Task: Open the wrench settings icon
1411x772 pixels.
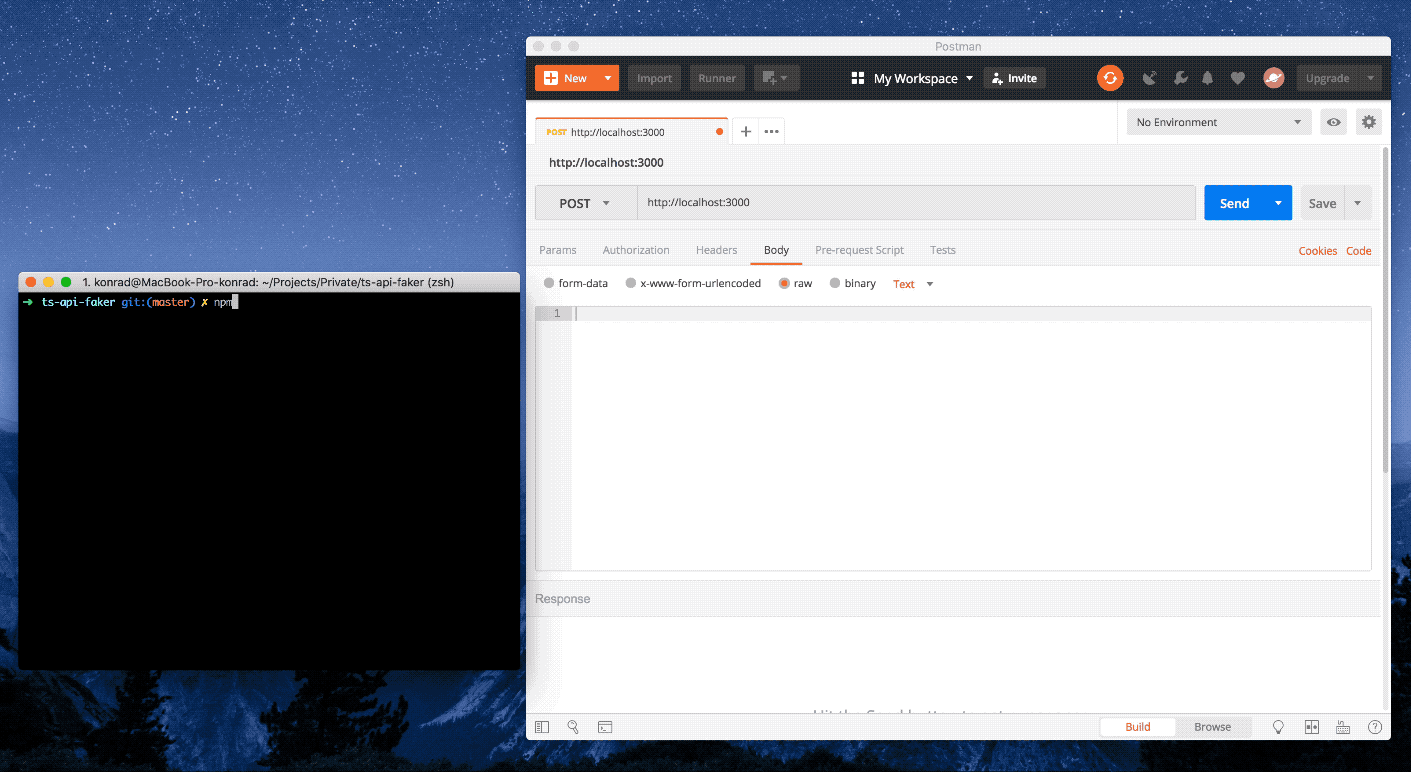Action: pyautogui.click(x=1180, y=78)
